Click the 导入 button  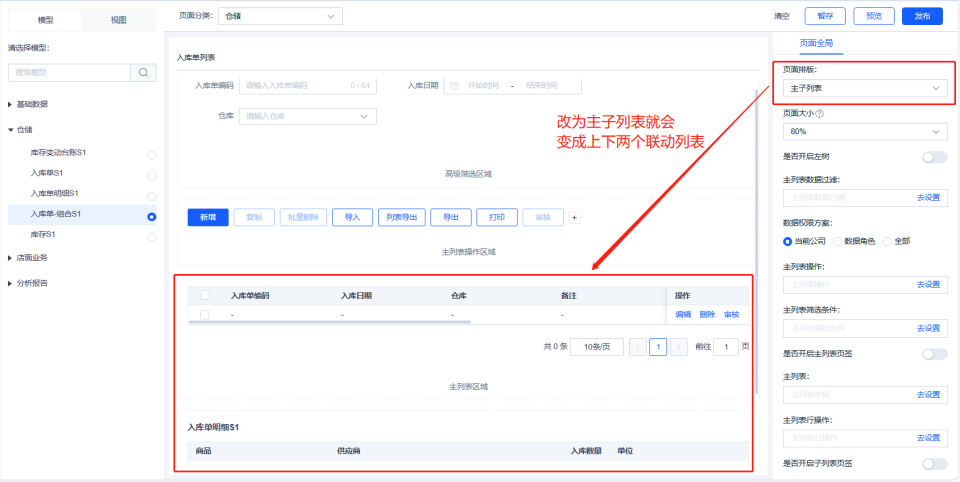pos(353,217)
